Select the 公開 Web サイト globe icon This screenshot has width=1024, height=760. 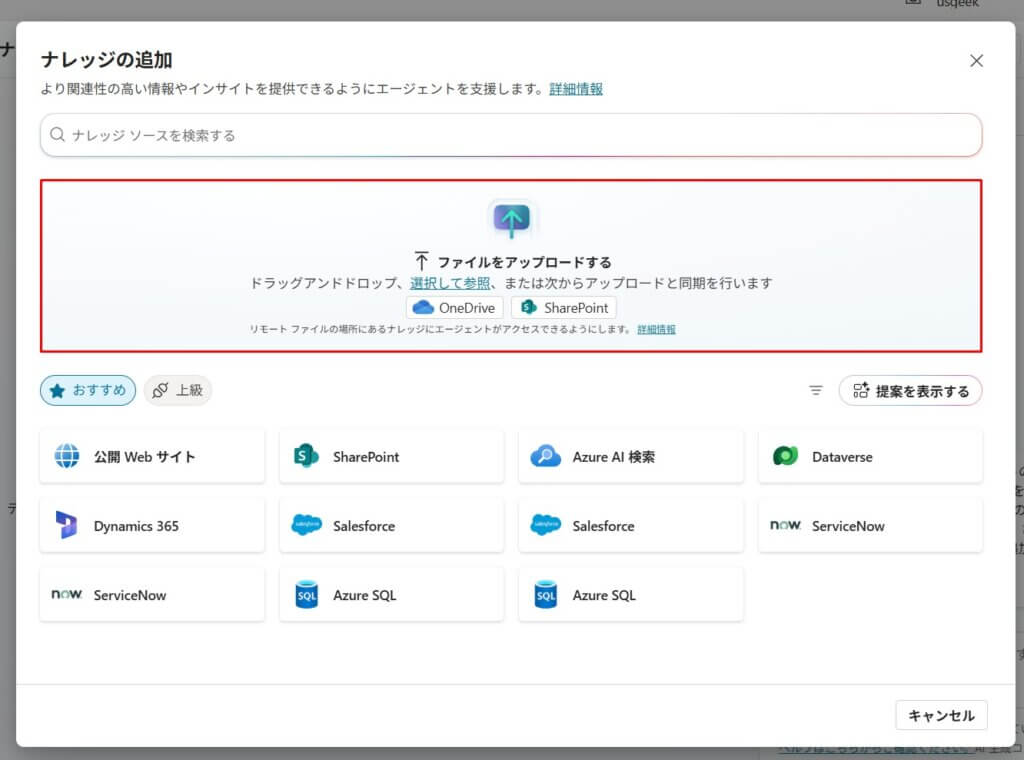coord(67,457)
